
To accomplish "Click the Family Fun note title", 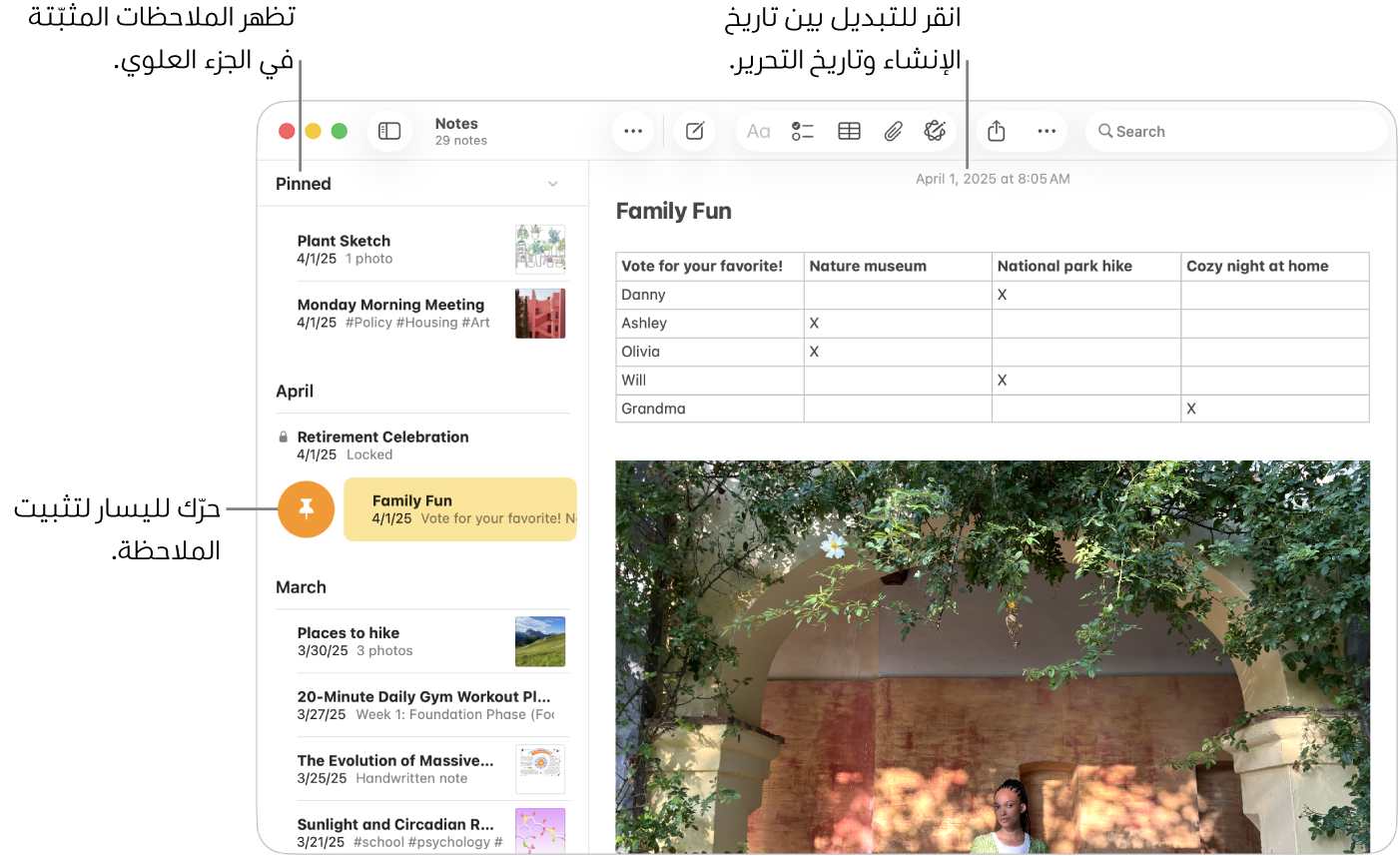I will coord(673,211).
